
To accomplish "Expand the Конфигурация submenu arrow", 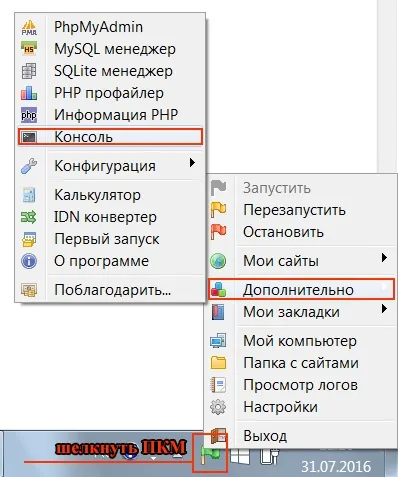I will [x=192, y=163].
